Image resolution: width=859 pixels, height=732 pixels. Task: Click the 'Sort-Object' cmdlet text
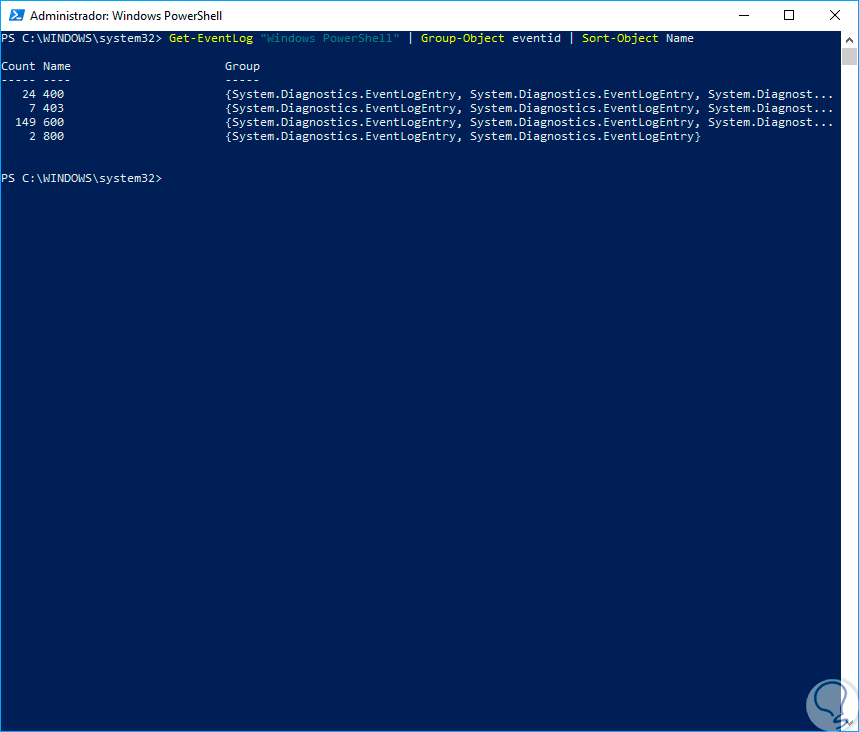(x=620, y=38)
